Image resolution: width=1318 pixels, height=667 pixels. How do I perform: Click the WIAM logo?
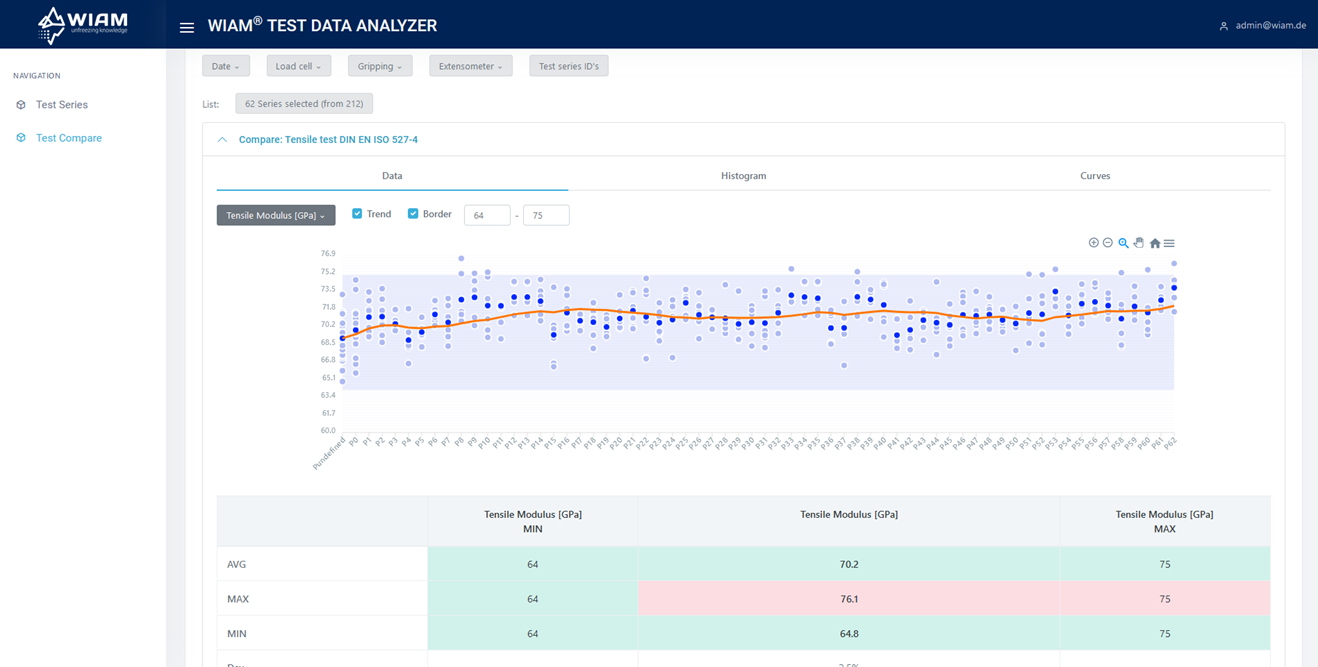click(x=83, y=25)
